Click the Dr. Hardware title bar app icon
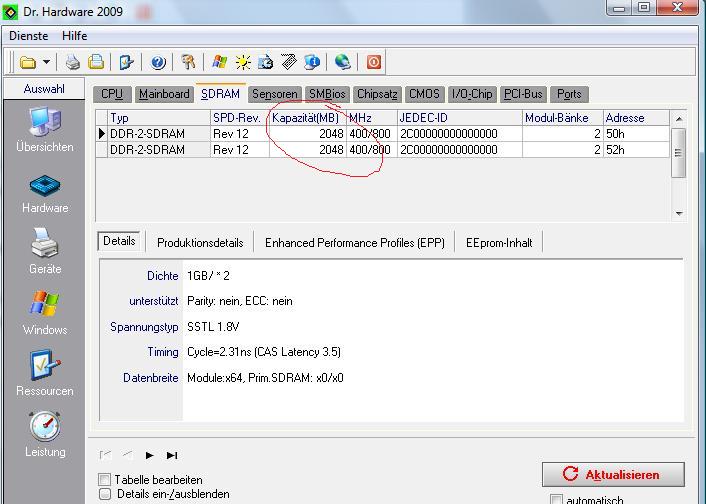 click(10, 12)
